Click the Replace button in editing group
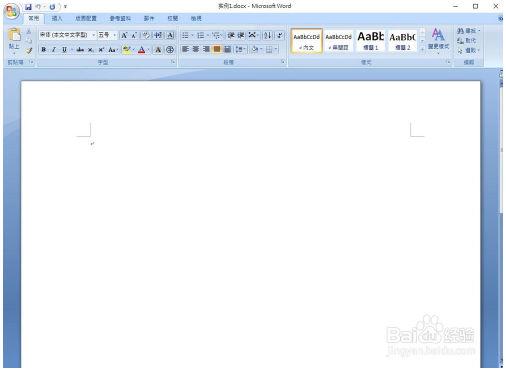Viewport: 506px width, 371px height. (x=467, y=41)
